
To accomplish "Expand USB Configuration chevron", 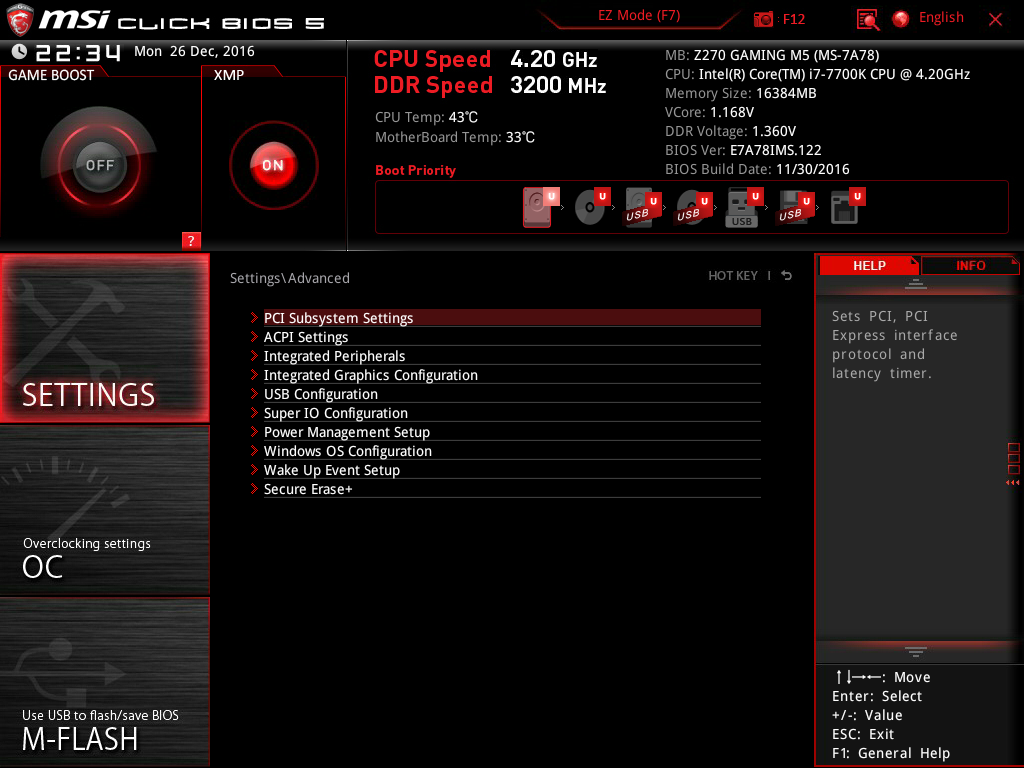I will pyautogui.click(x=255, y=394).
